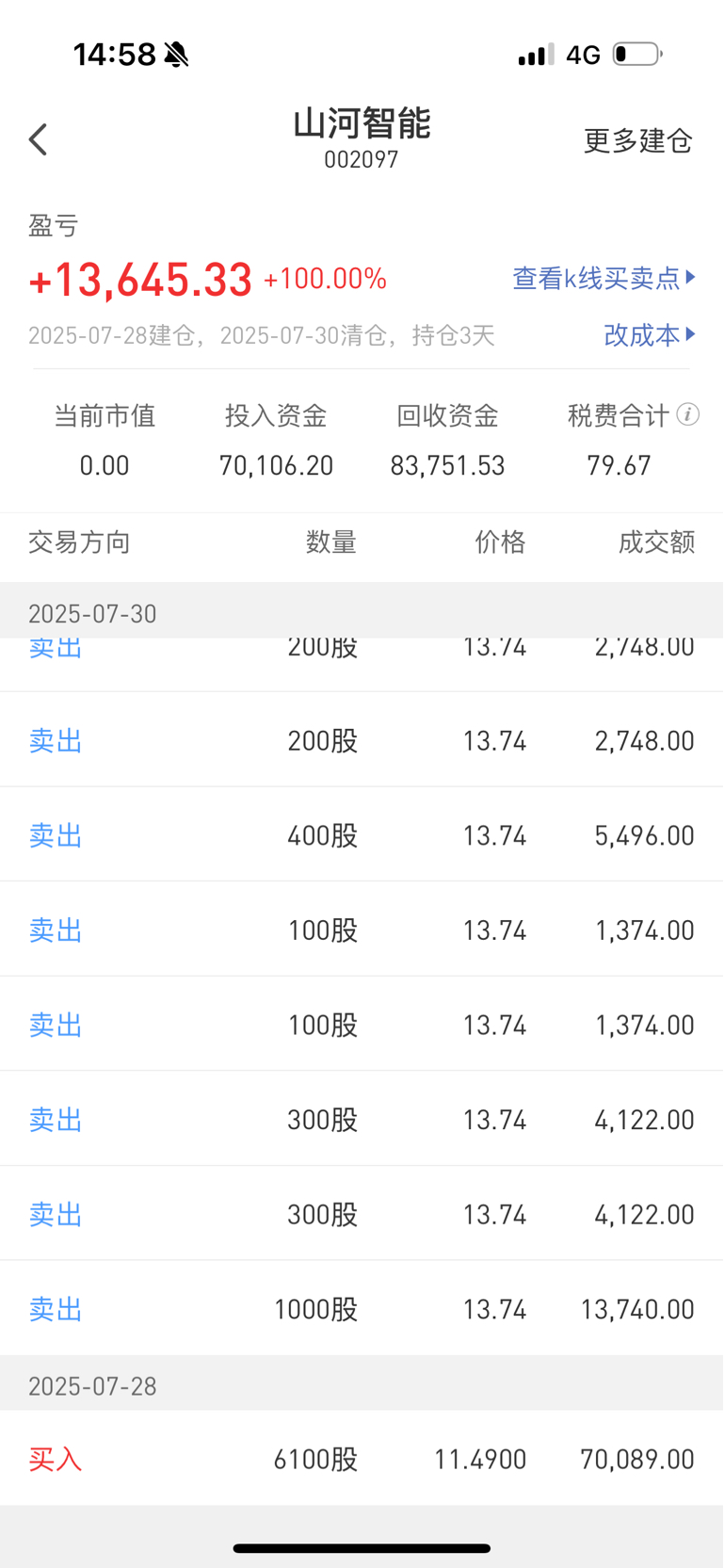
Task: Tap the back arrow icon
Action: click(x=38, y=139)
